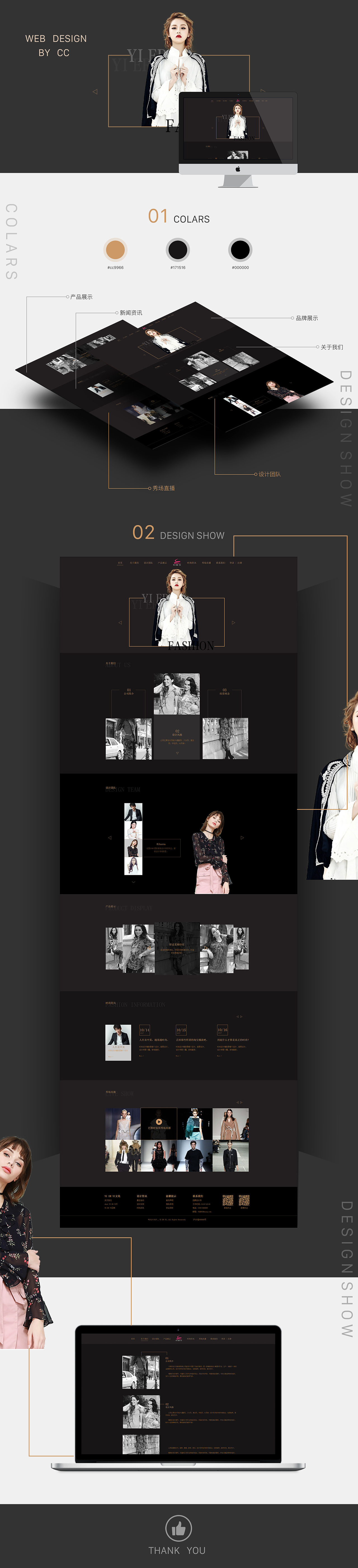The height and width of the screenshot is (1568, 358).
Task: Click 秀场直播 callout label below isometric view
Action: pos(163,488)
